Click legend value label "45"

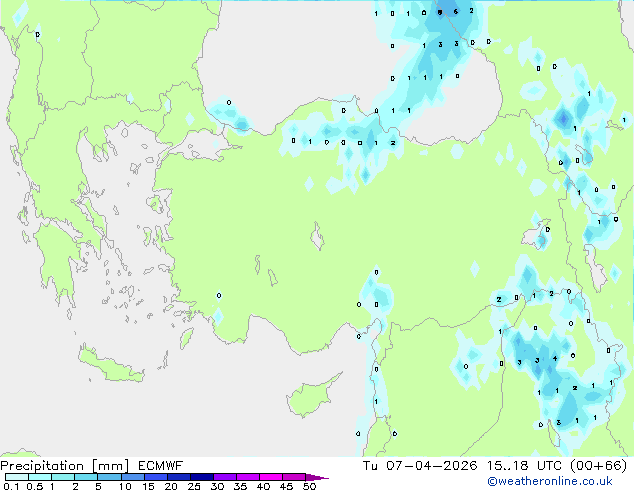click(x=286, y=486)
